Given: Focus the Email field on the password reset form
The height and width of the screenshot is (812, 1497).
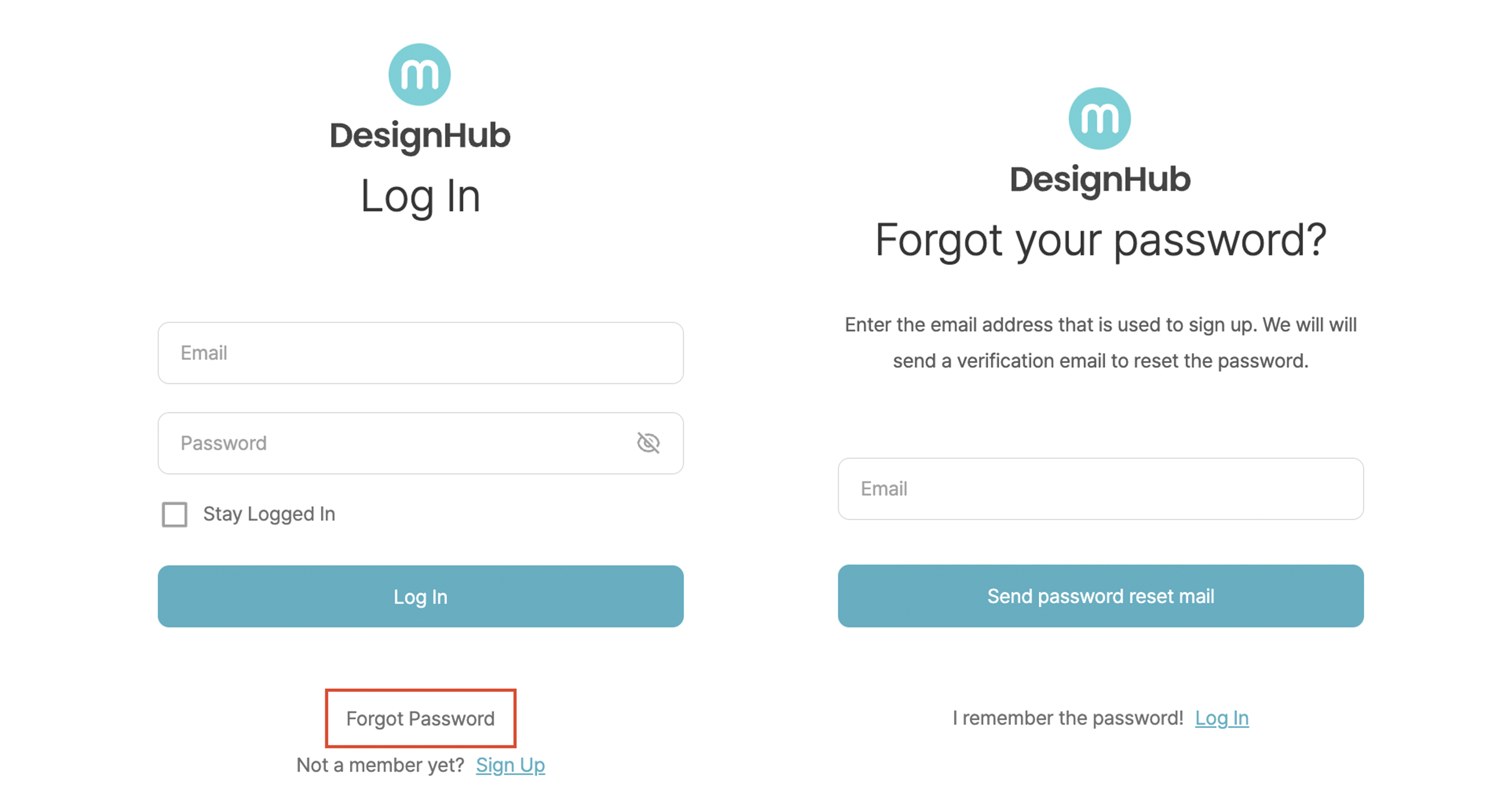Looking at the screenshot, I should click(x=1100, y=489).
